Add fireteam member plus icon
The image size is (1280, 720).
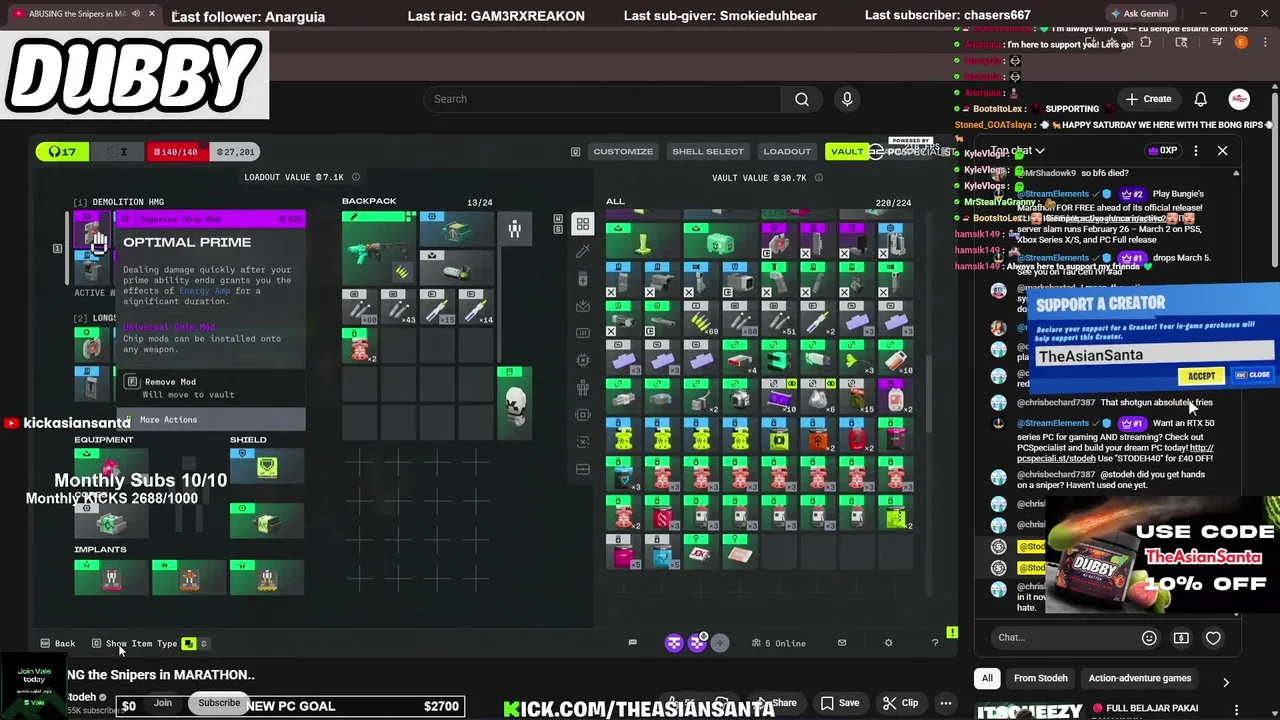tap(720, 643)
